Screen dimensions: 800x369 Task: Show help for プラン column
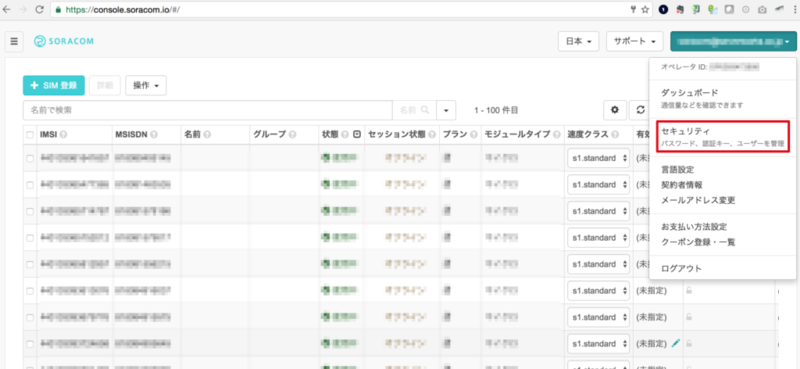click(473, 135)
